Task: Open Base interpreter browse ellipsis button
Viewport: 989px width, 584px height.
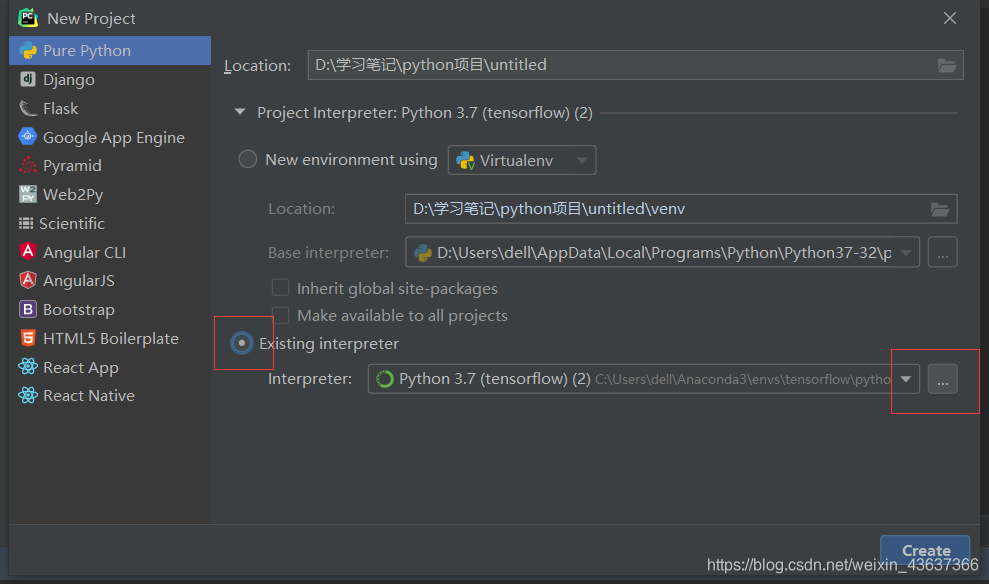Action: pos(942,252)
